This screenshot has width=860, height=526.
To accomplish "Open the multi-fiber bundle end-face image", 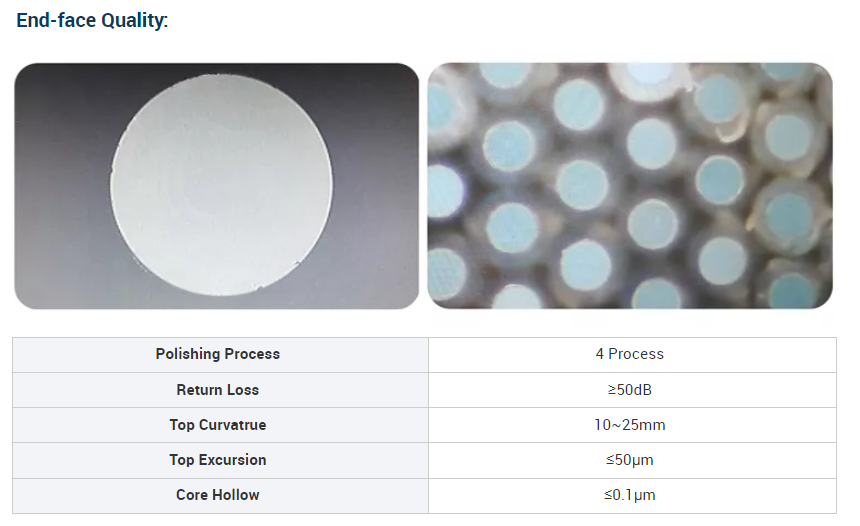I will (630, 186).
